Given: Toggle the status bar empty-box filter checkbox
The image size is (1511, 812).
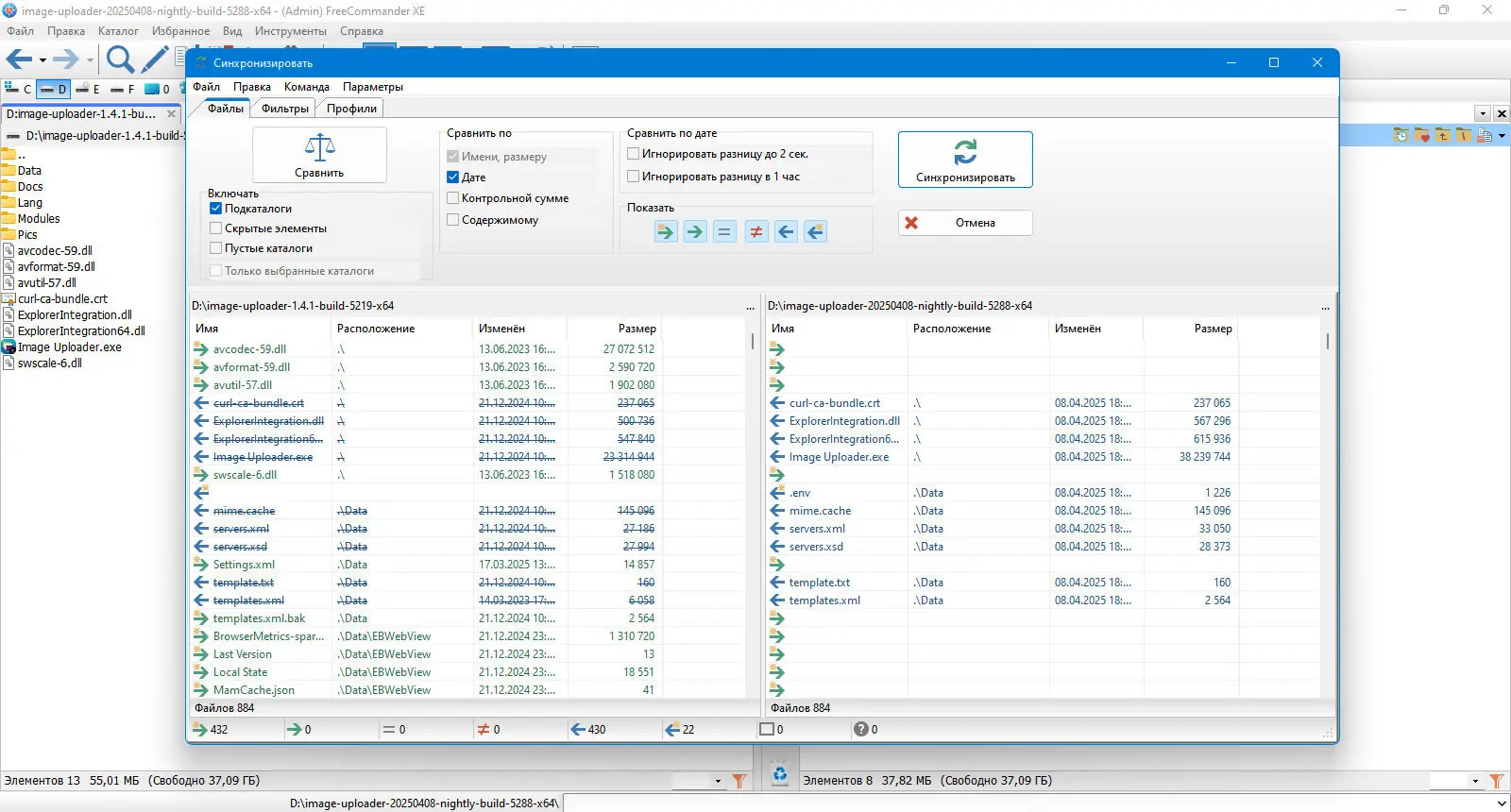Looking at the screenshot, I should point(767,730).
